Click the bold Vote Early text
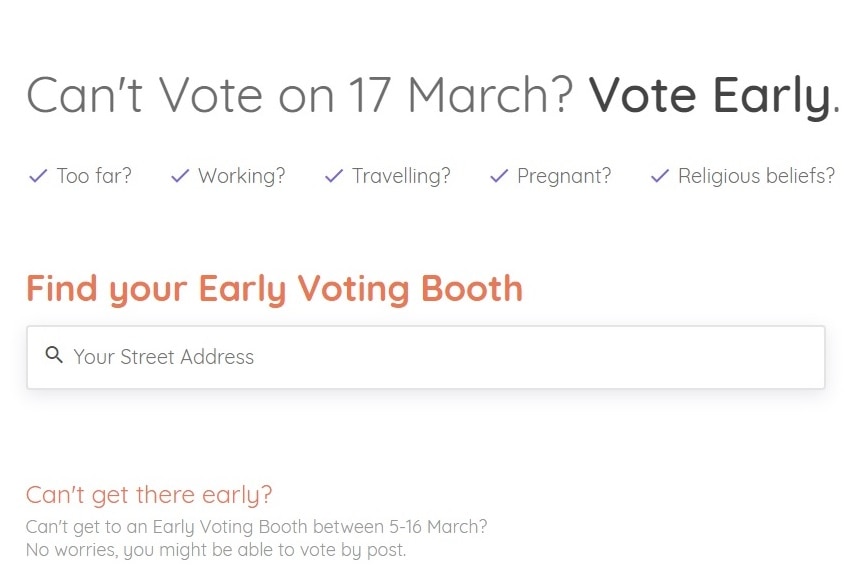Viewport: 854px width, 567px height. click(x=714, y=95)
